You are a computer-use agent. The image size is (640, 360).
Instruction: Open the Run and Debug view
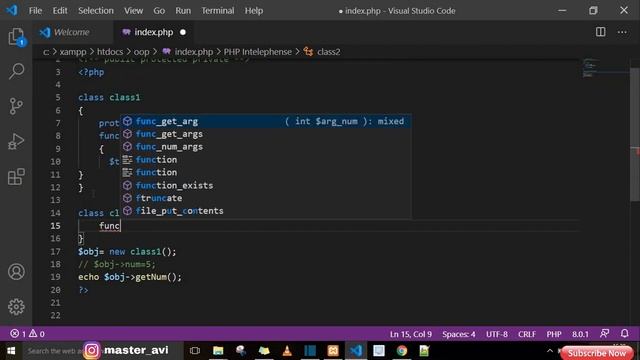[x=16, y=141]
